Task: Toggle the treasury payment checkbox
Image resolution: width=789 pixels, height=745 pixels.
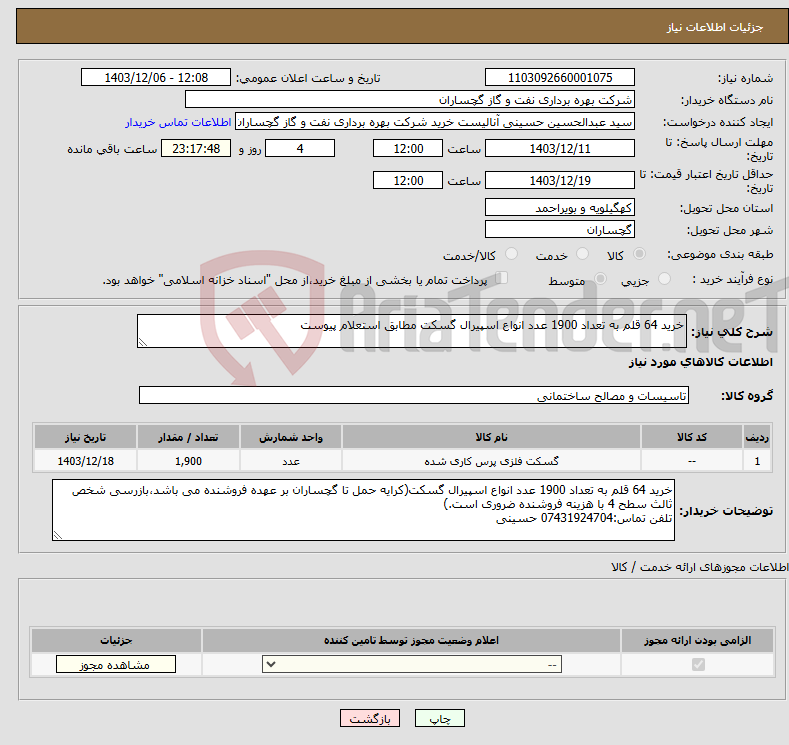Action: point(502,279)
